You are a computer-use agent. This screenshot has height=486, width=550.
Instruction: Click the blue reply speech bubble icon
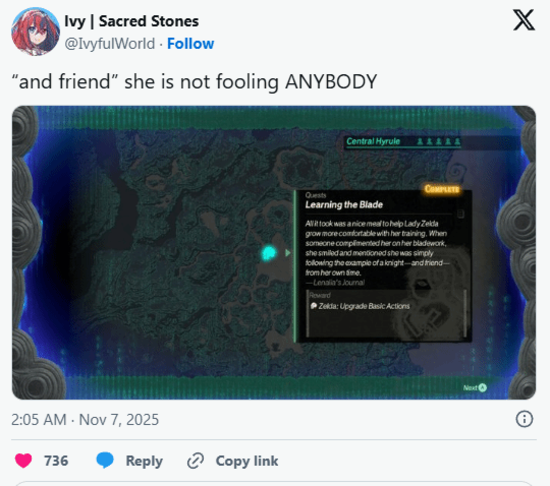pos(105,460)
